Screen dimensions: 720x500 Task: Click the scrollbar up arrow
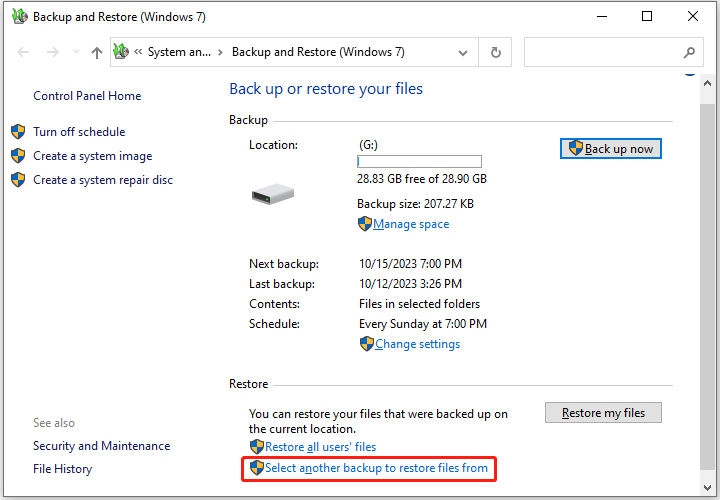coord(707,84)
